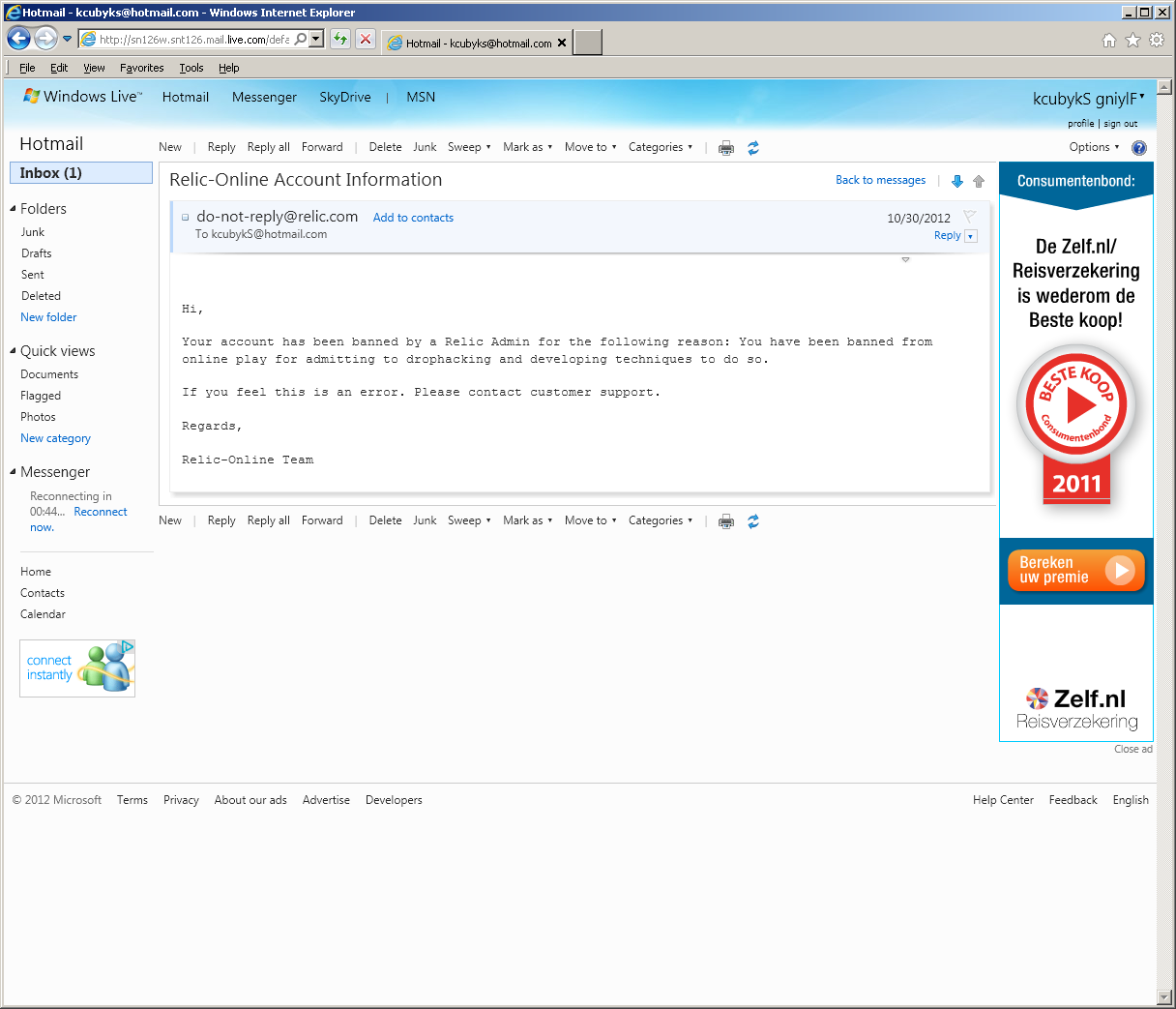Open the Sweep dropdown in top toolbar
This screenshot has height=1009, width=1176.
point(469,147)
